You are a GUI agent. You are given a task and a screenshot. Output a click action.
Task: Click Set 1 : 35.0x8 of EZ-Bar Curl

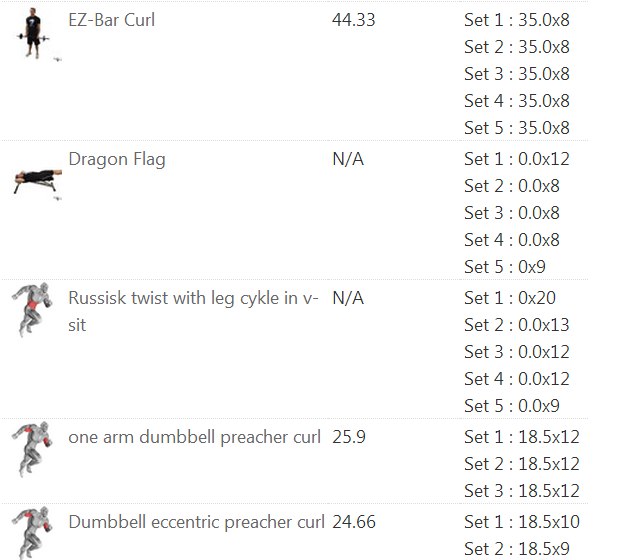click(x=517, y=20)
